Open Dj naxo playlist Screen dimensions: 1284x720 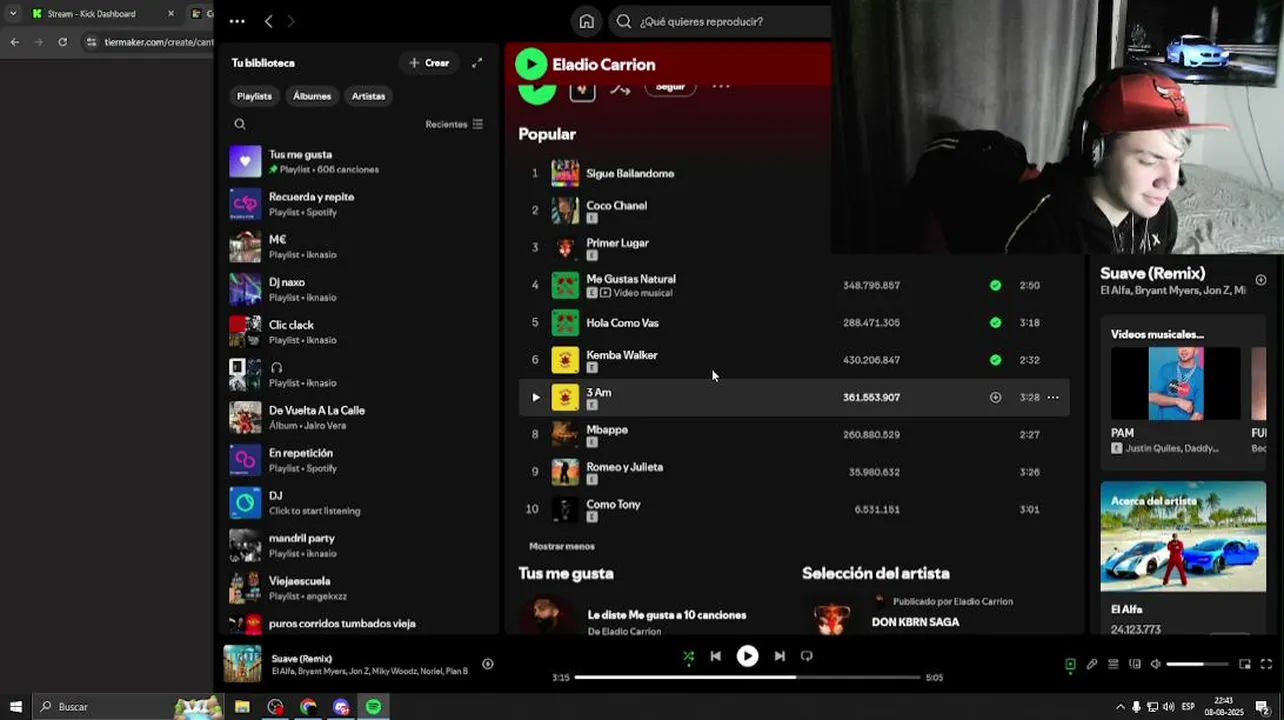coord(360,290)
